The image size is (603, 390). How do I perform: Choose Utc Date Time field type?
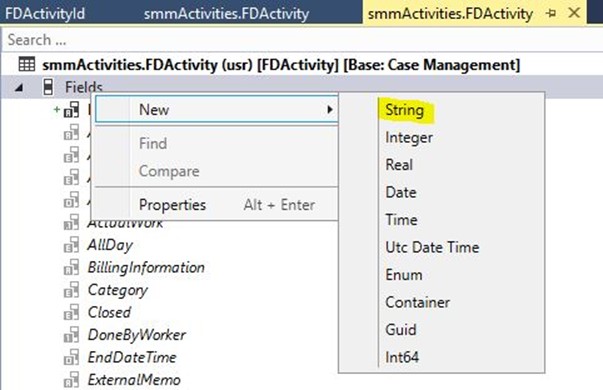click(x=432, y=247)
